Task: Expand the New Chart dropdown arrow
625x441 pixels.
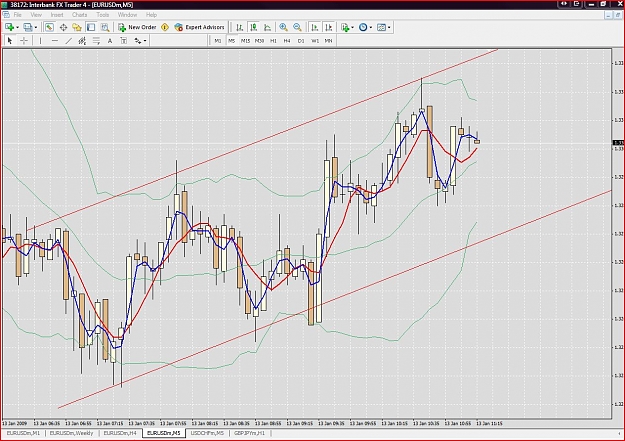Action: tap(17, 27)
